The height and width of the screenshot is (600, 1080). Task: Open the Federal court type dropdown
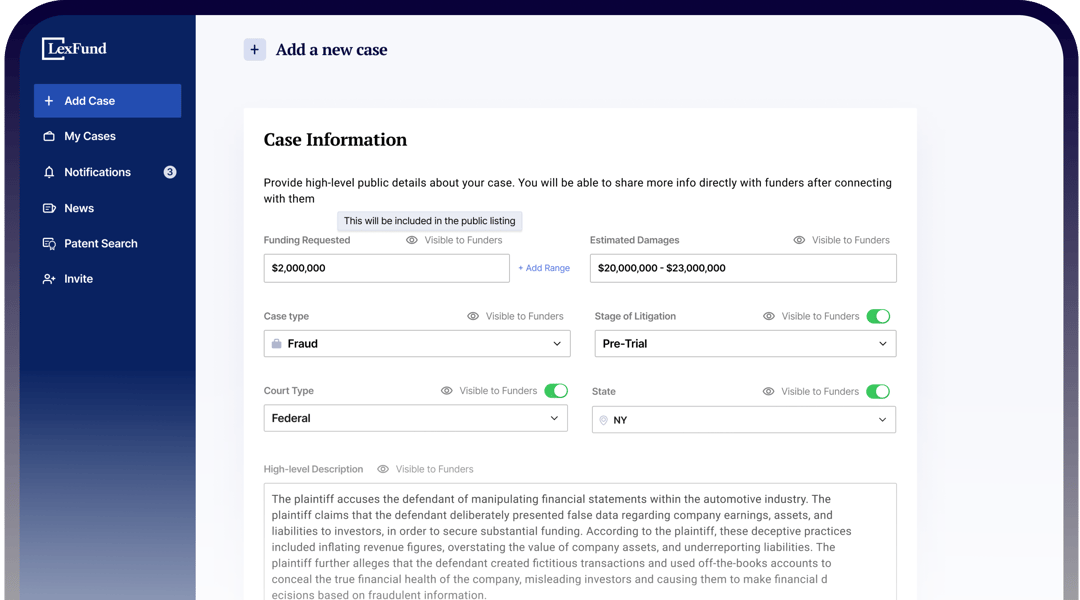415,418
